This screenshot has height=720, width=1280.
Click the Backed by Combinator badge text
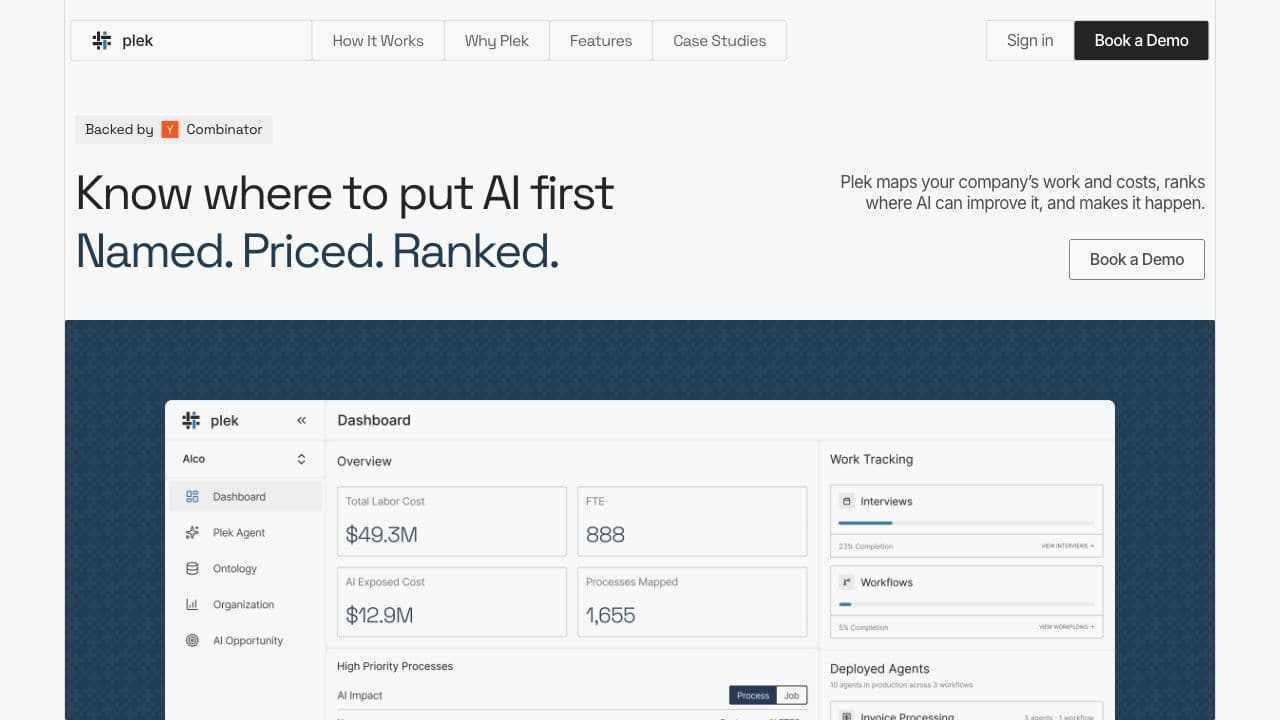(x=174, y=129)
